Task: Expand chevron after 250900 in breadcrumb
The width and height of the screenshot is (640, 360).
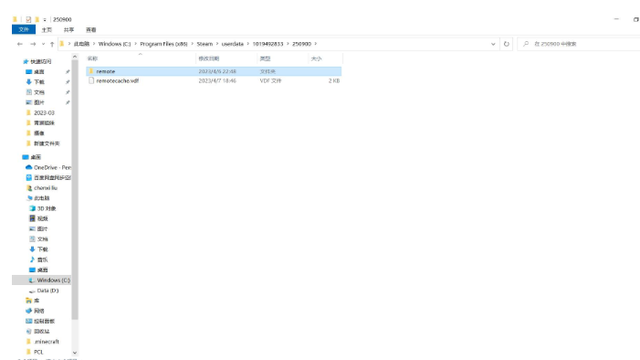Action: (x=316, y=44)
